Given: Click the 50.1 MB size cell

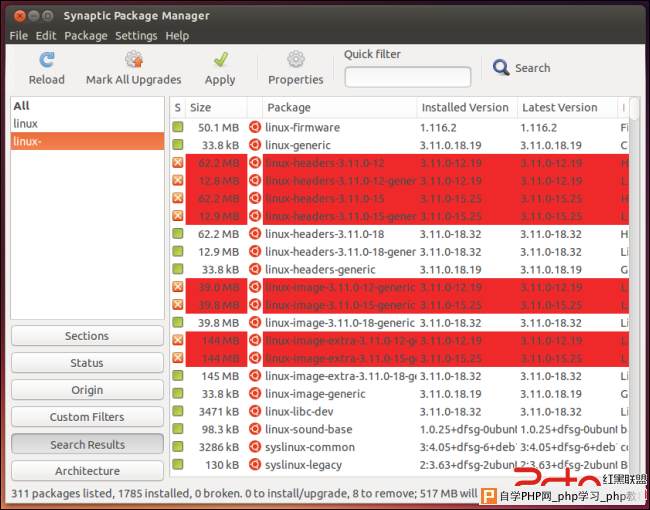Looking at the screenshot, I should tap(218, 127).
